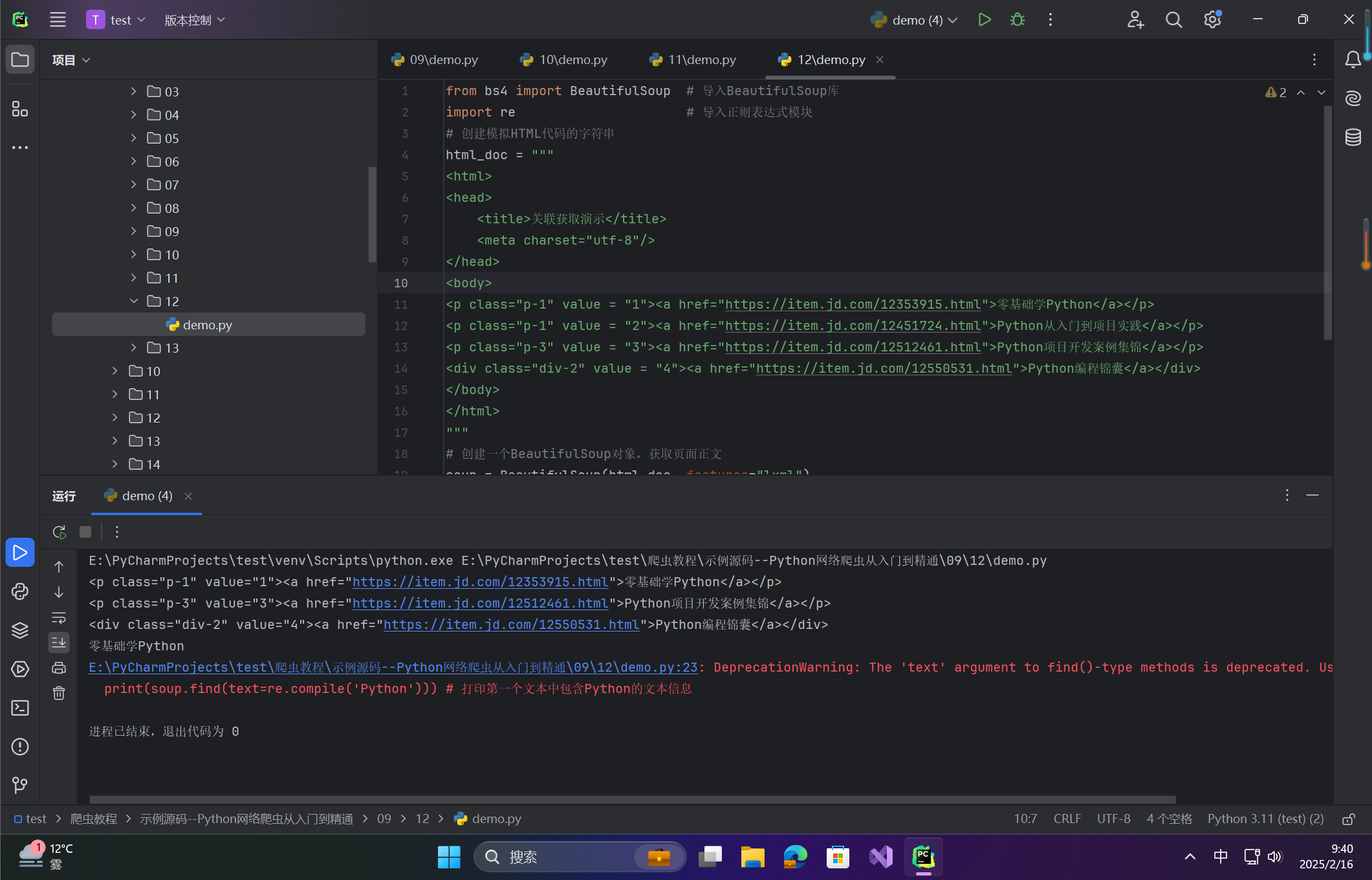Viewport: 1372px width, 880px height.
Task: Start debugging with the bug icon
Action: pos(1017,20)
